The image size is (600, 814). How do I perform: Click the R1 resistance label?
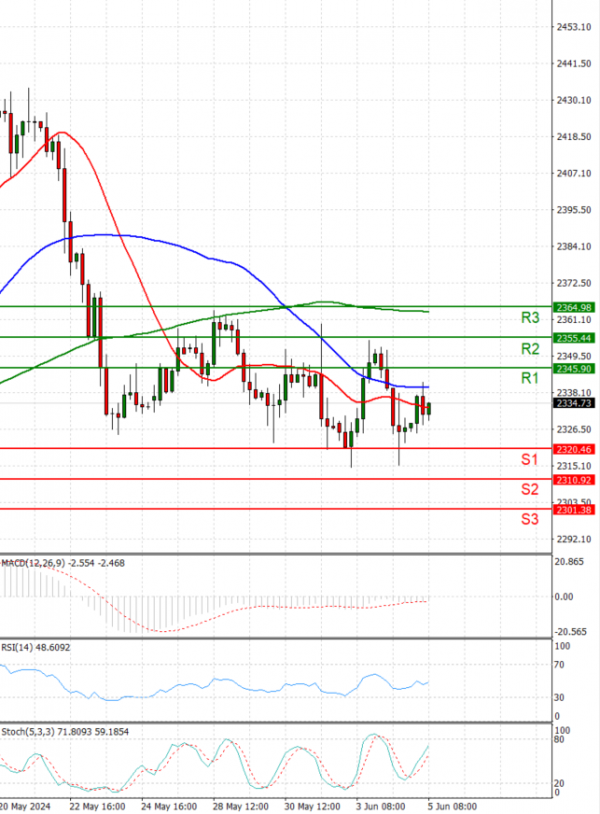pos(530,378)
